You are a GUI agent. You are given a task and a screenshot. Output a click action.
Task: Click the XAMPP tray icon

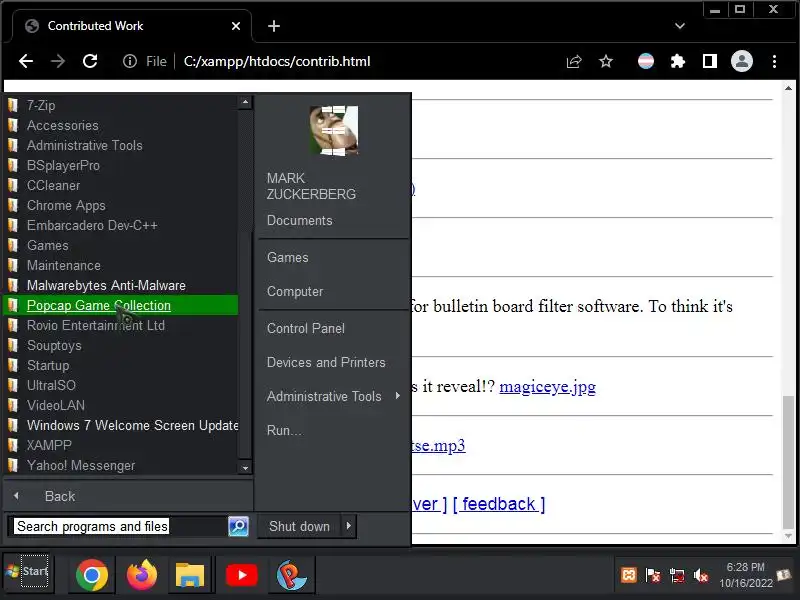pos(629,576)
